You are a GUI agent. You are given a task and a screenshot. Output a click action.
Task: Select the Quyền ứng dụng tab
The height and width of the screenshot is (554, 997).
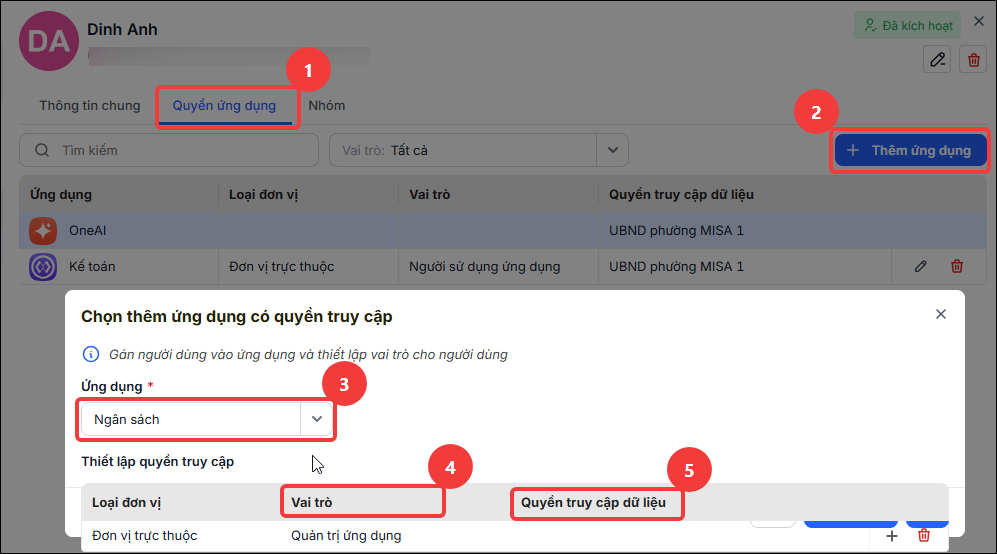pos(224,106)
